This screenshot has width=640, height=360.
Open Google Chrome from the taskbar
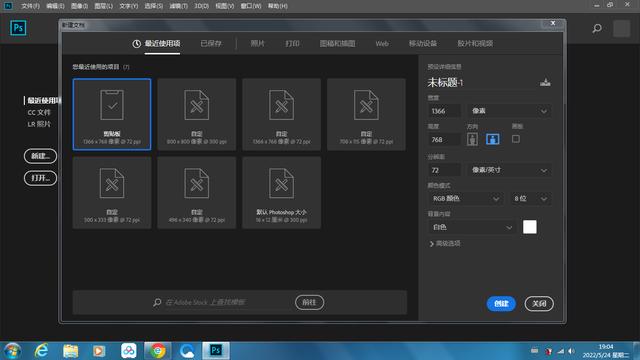pyautogui.click(x=158, y=351)
